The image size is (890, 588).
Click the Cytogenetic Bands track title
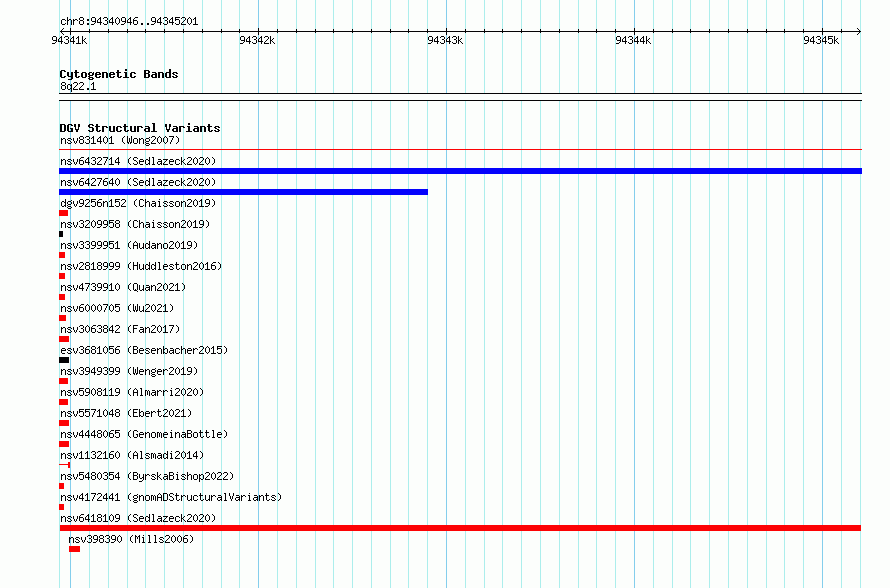point(119,74)
